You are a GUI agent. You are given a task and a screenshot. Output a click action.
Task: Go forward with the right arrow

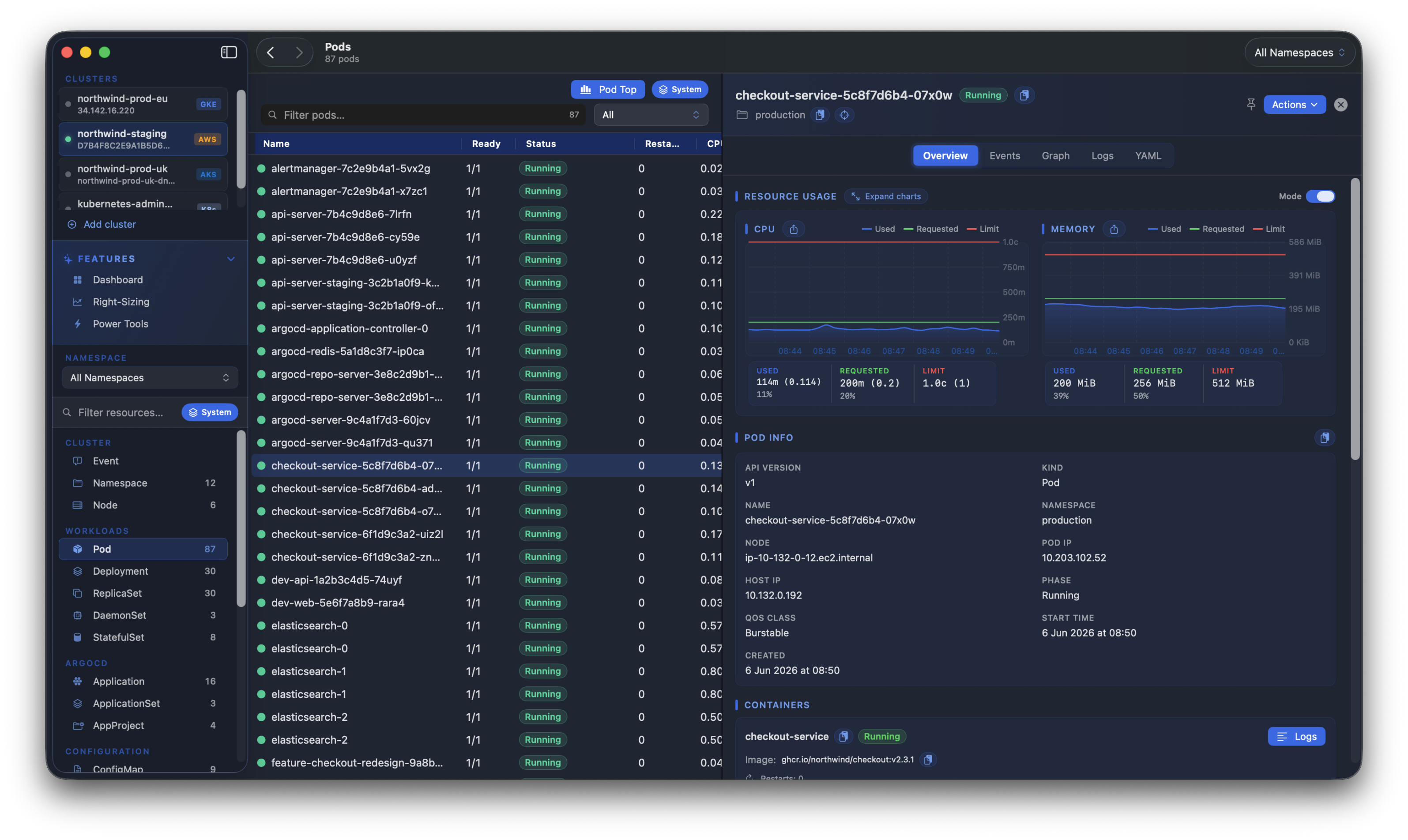pyautogui.click(x=299, y=53)
